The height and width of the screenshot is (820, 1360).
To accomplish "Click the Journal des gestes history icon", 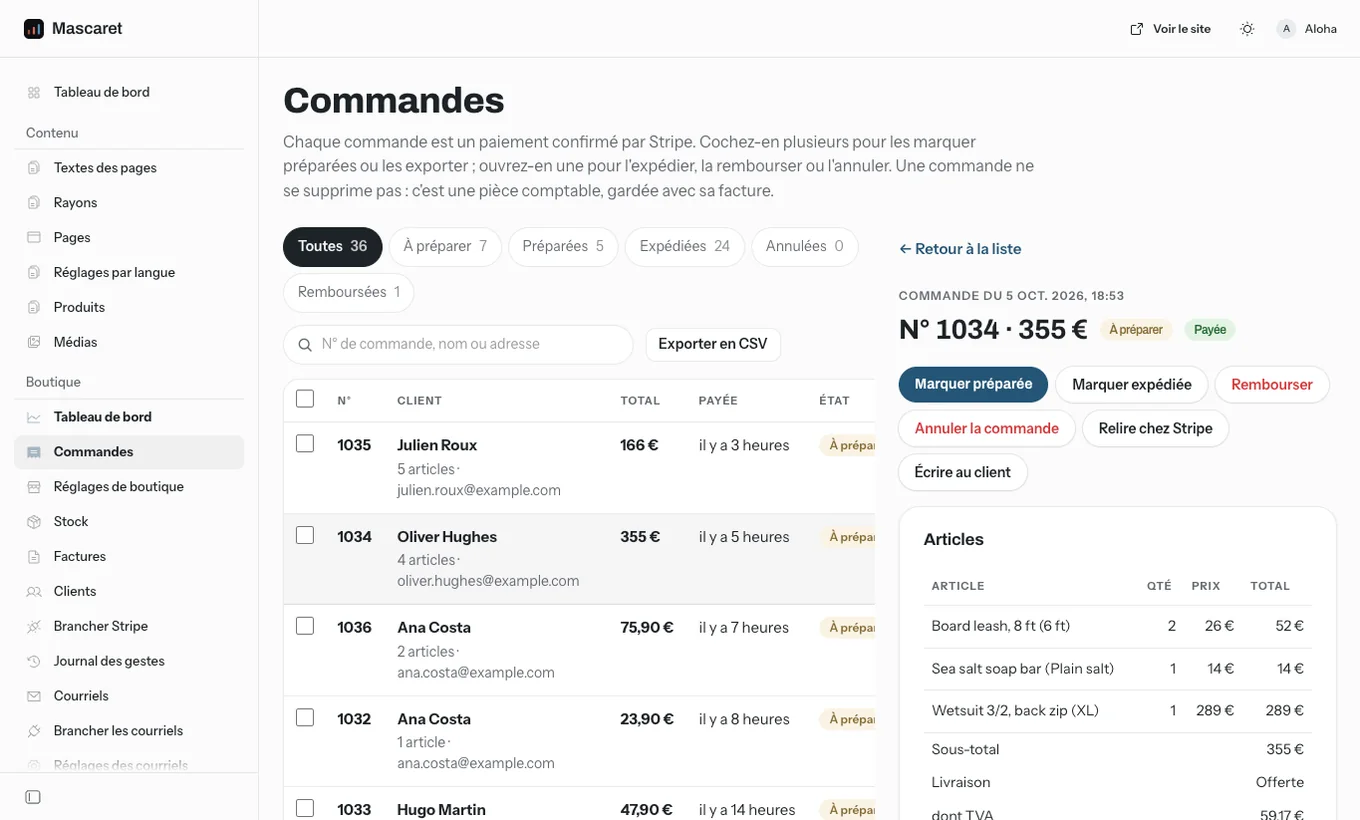I will [x=34, y=661].
